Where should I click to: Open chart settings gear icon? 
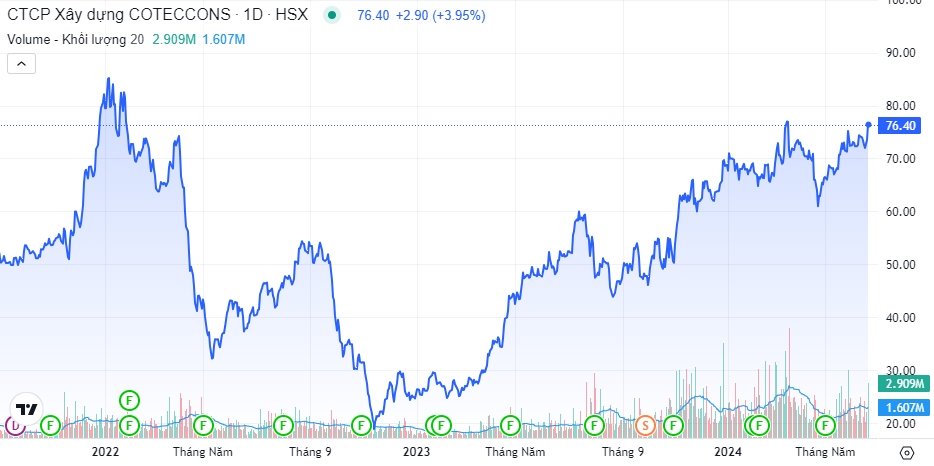(906, 452)
